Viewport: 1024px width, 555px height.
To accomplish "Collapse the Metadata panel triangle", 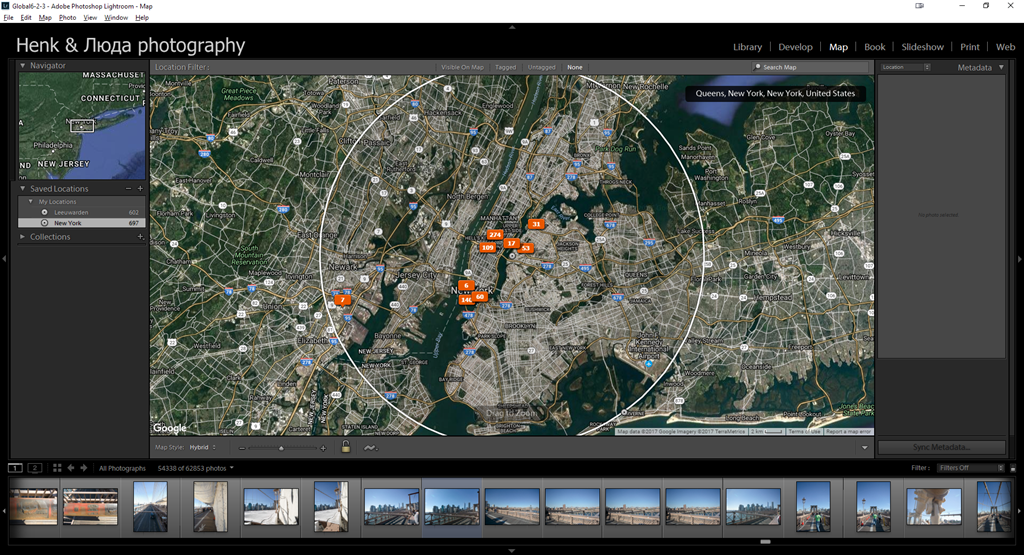I will (x=1001, y=67).
